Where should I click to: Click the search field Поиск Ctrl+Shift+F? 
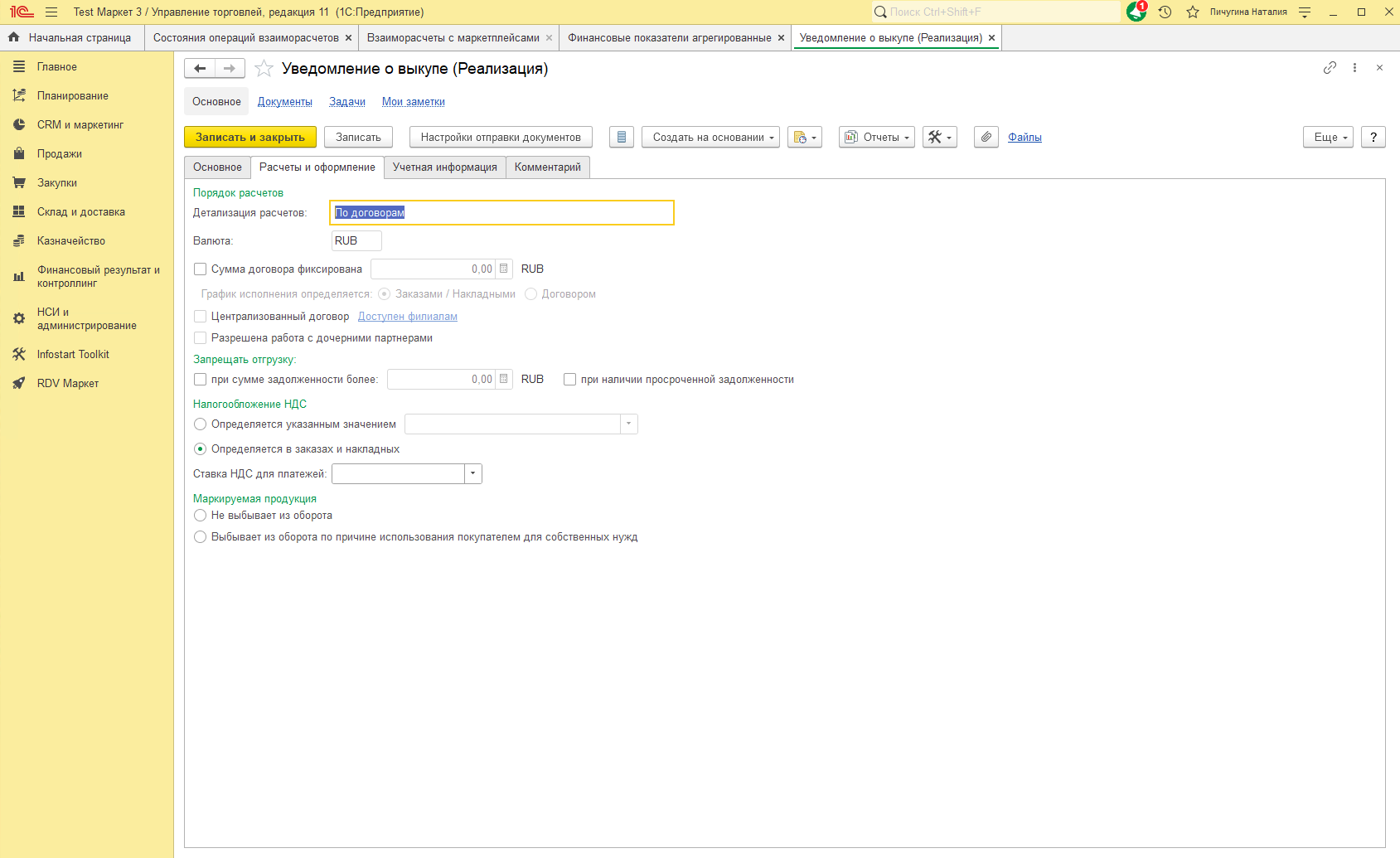tap(996, 12)
